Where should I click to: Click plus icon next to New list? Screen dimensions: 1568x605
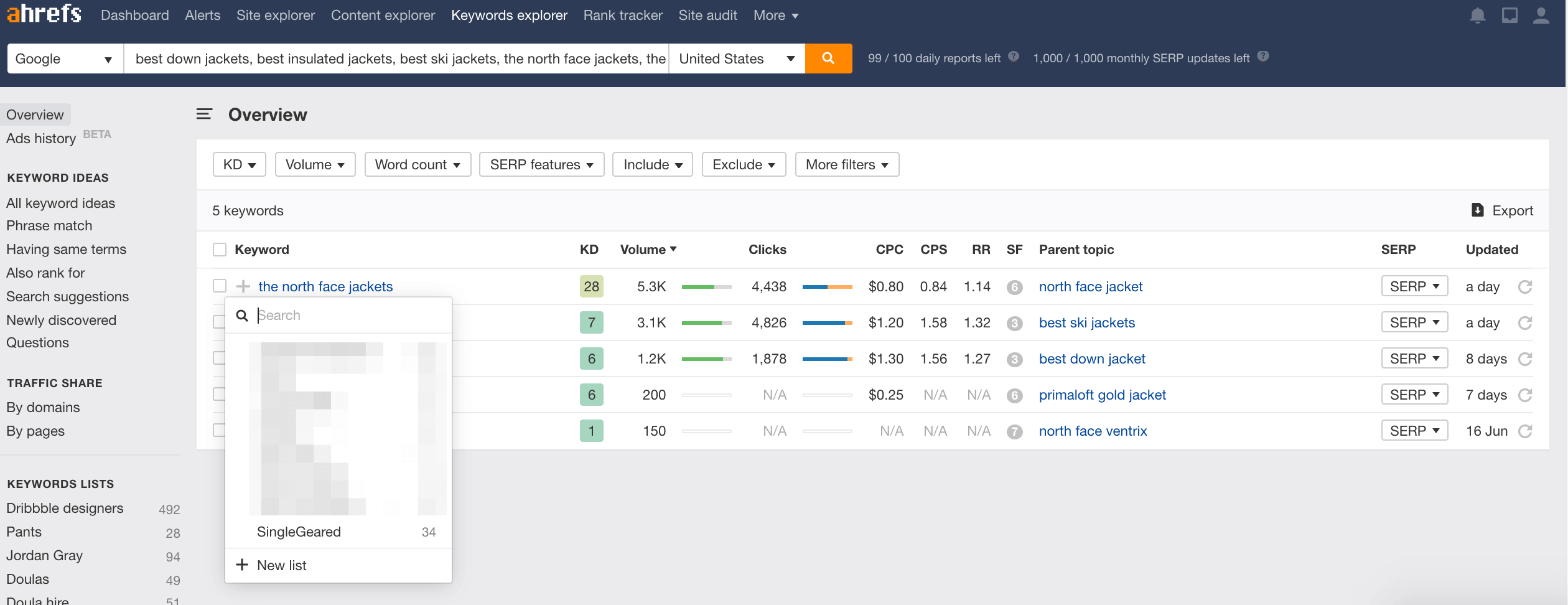[242, 565]
